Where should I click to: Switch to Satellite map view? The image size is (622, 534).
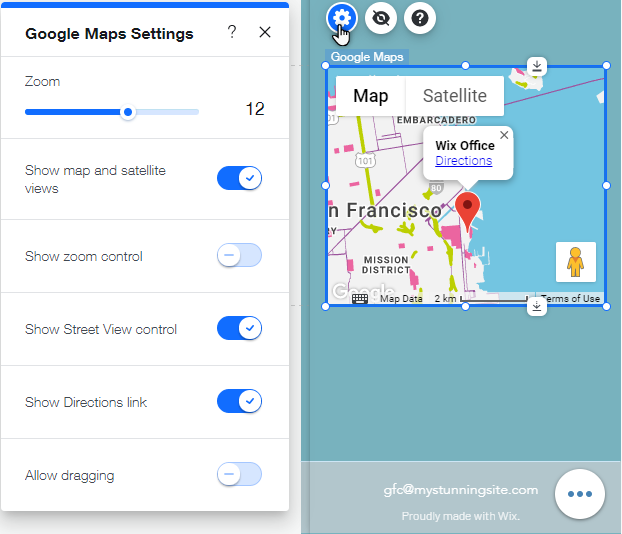pyautogui.click(x=454, y=96)
